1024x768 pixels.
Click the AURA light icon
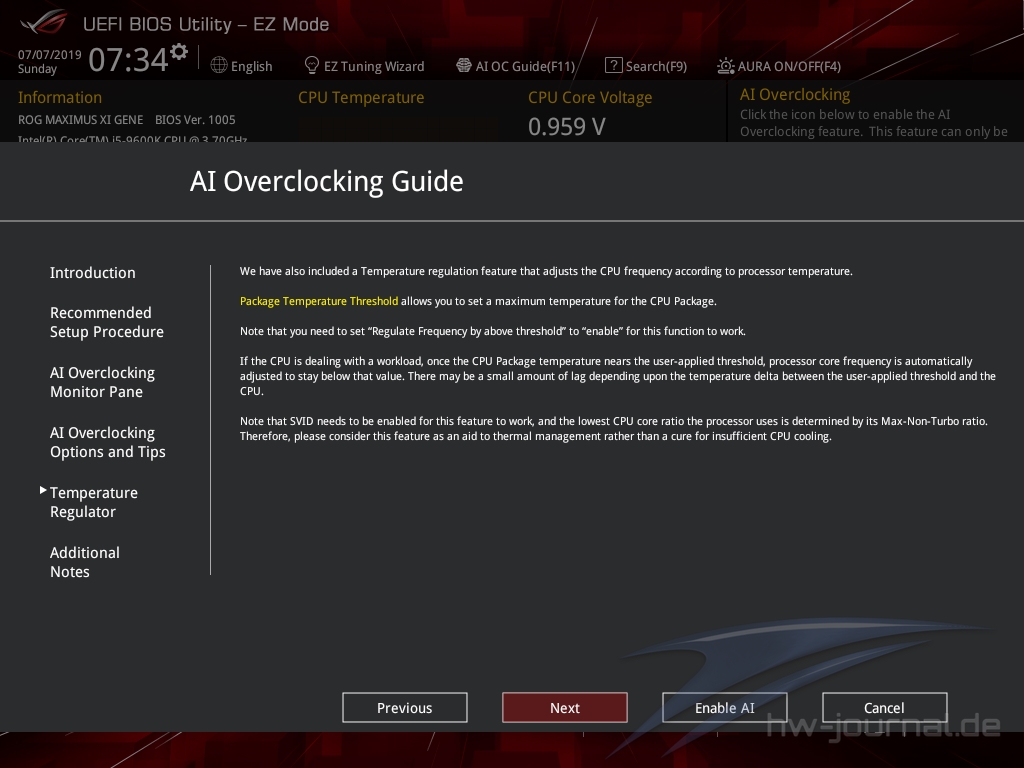click(x=726, y=66)
